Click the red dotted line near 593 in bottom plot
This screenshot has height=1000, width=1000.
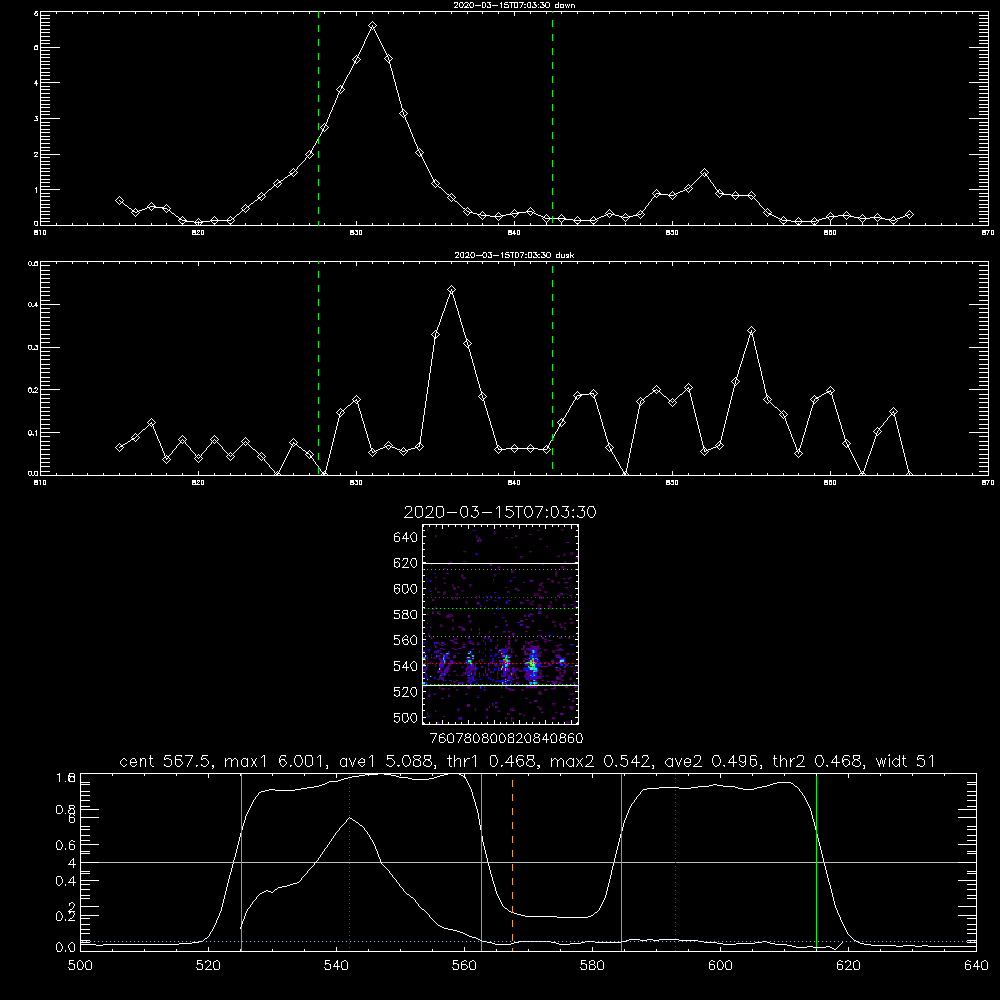pos(675,861)
